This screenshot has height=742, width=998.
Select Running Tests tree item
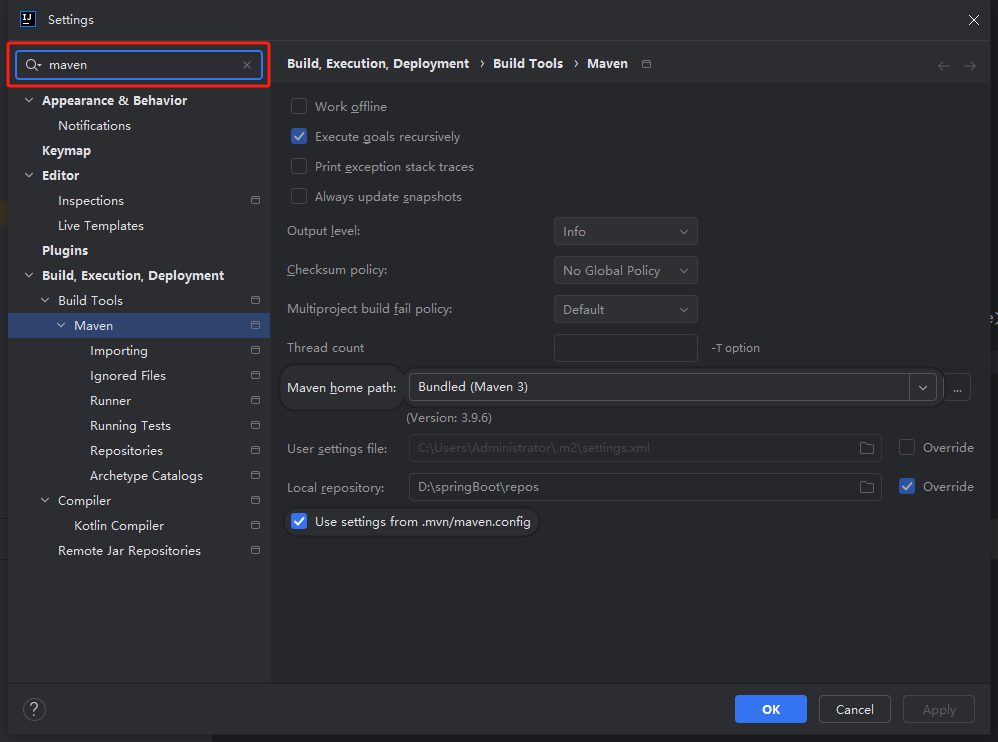coord(130,425)
